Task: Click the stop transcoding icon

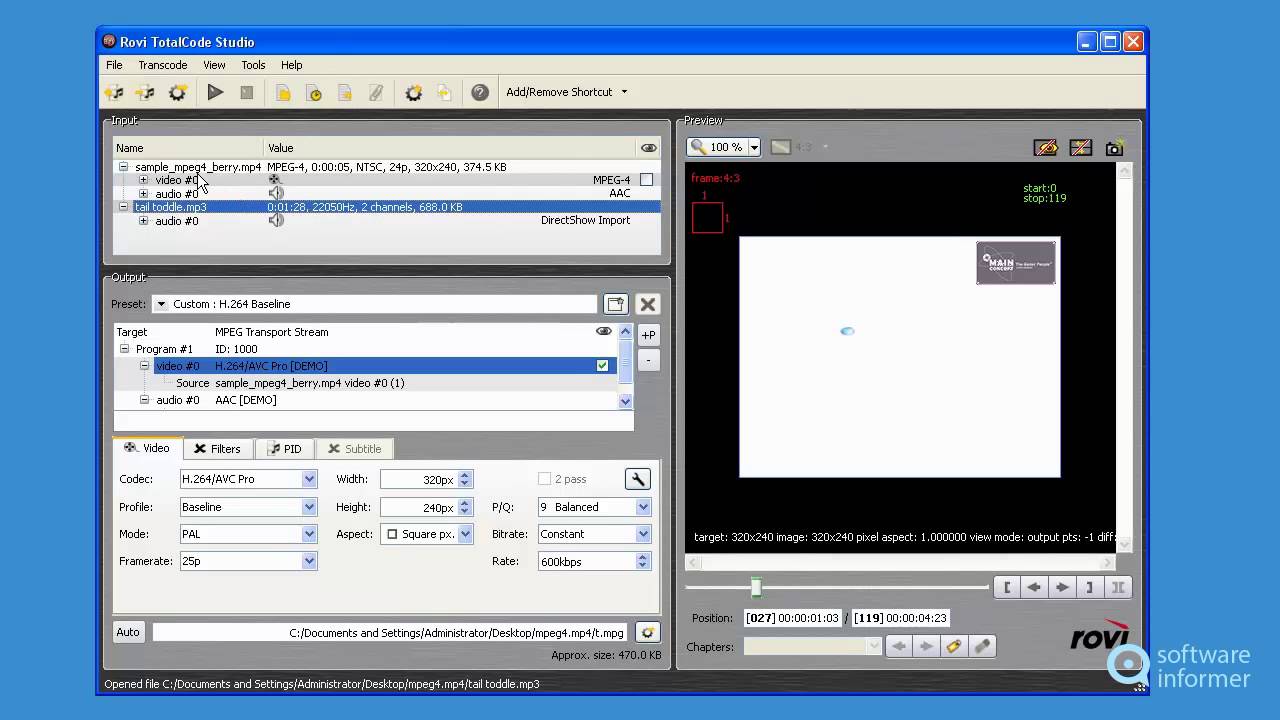Action: (247, 92)
